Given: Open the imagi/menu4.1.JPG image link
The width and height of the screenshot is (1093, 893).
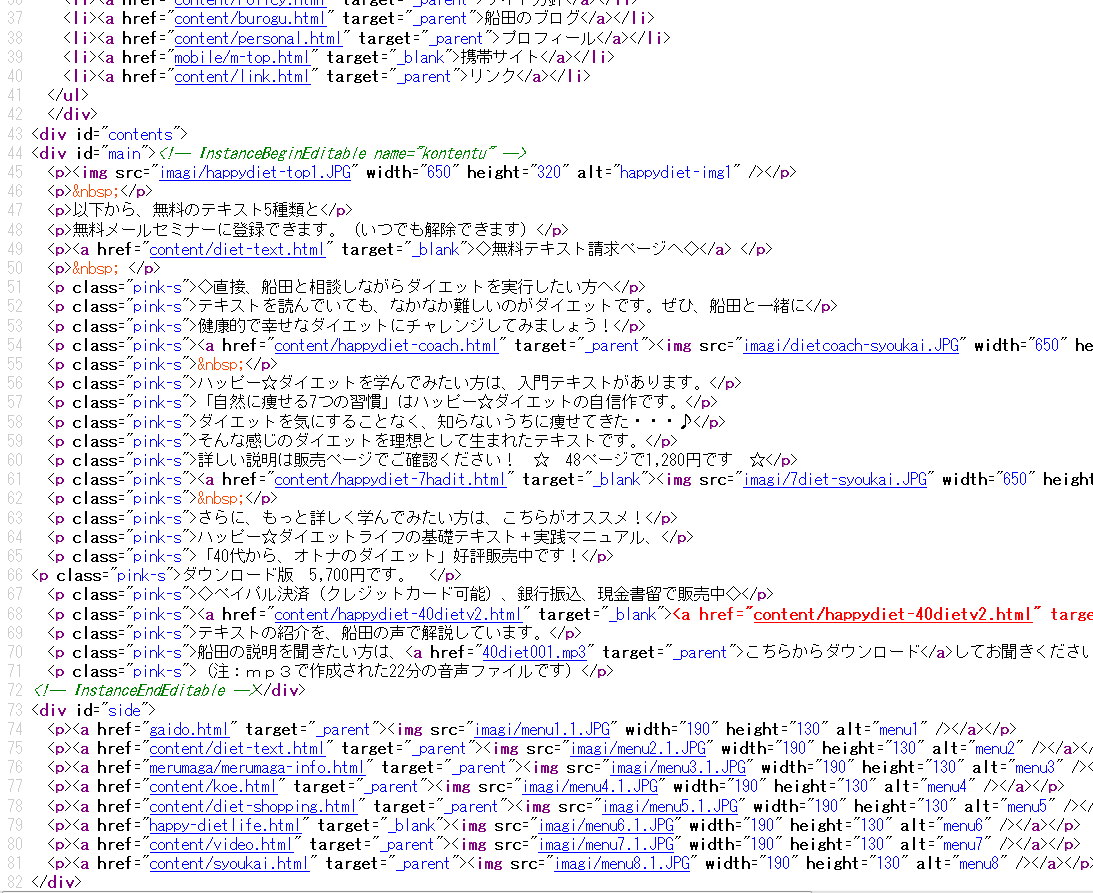Looking at the screenshot, I should point(590,786).
